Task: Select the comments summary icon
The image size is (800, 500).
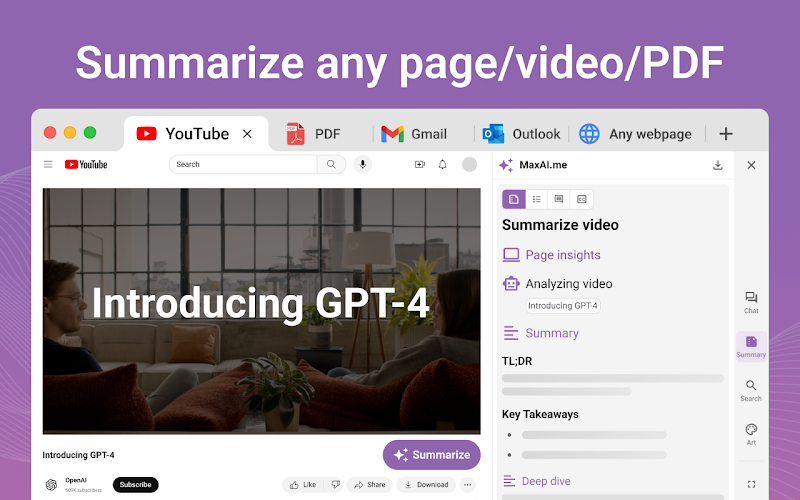Action: click(559, 199)
